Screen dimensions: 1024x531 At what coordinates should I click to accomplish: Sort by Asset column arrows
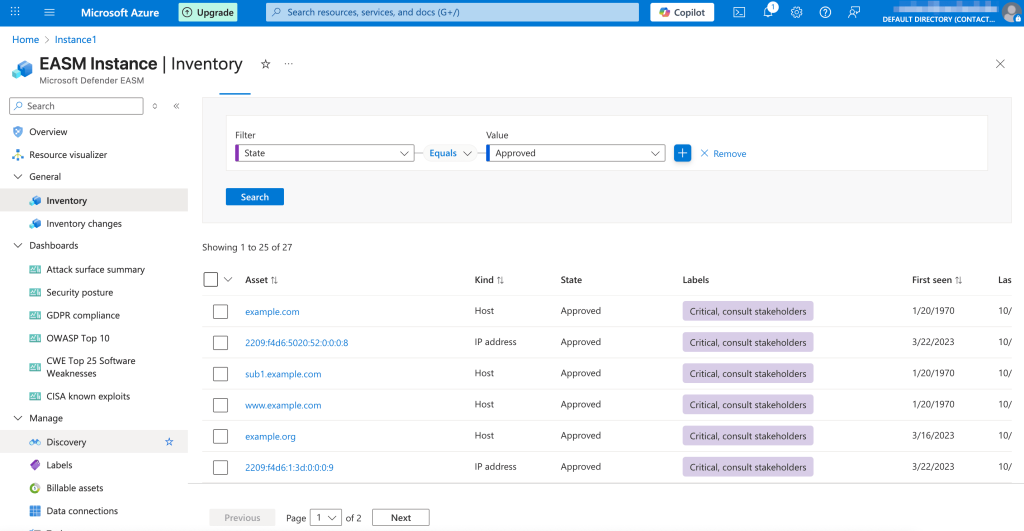click(274, 280)
